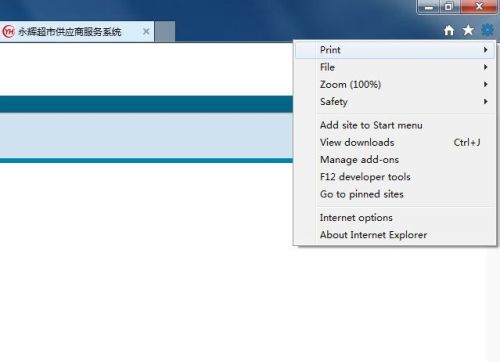
Task: Close the browser window
Action: pyautogui.click(x=479, y=7)
